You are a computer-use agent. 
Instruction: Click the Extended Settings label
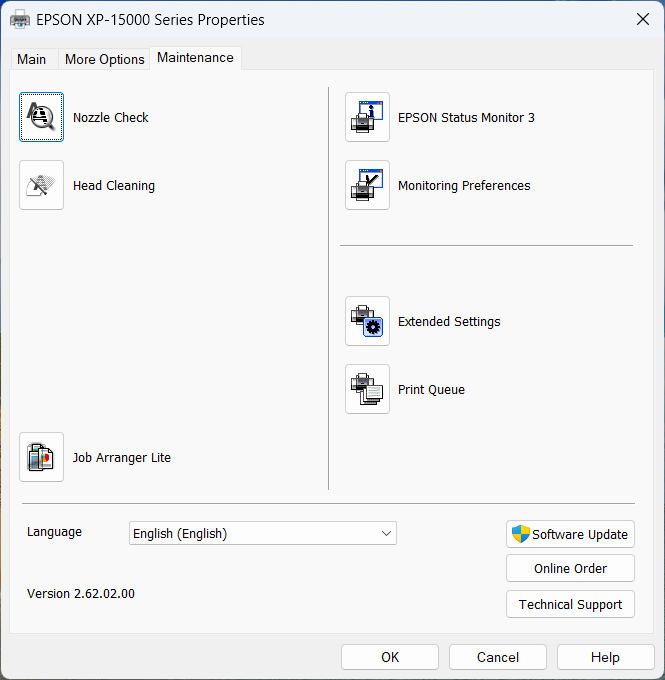(449, 321)
